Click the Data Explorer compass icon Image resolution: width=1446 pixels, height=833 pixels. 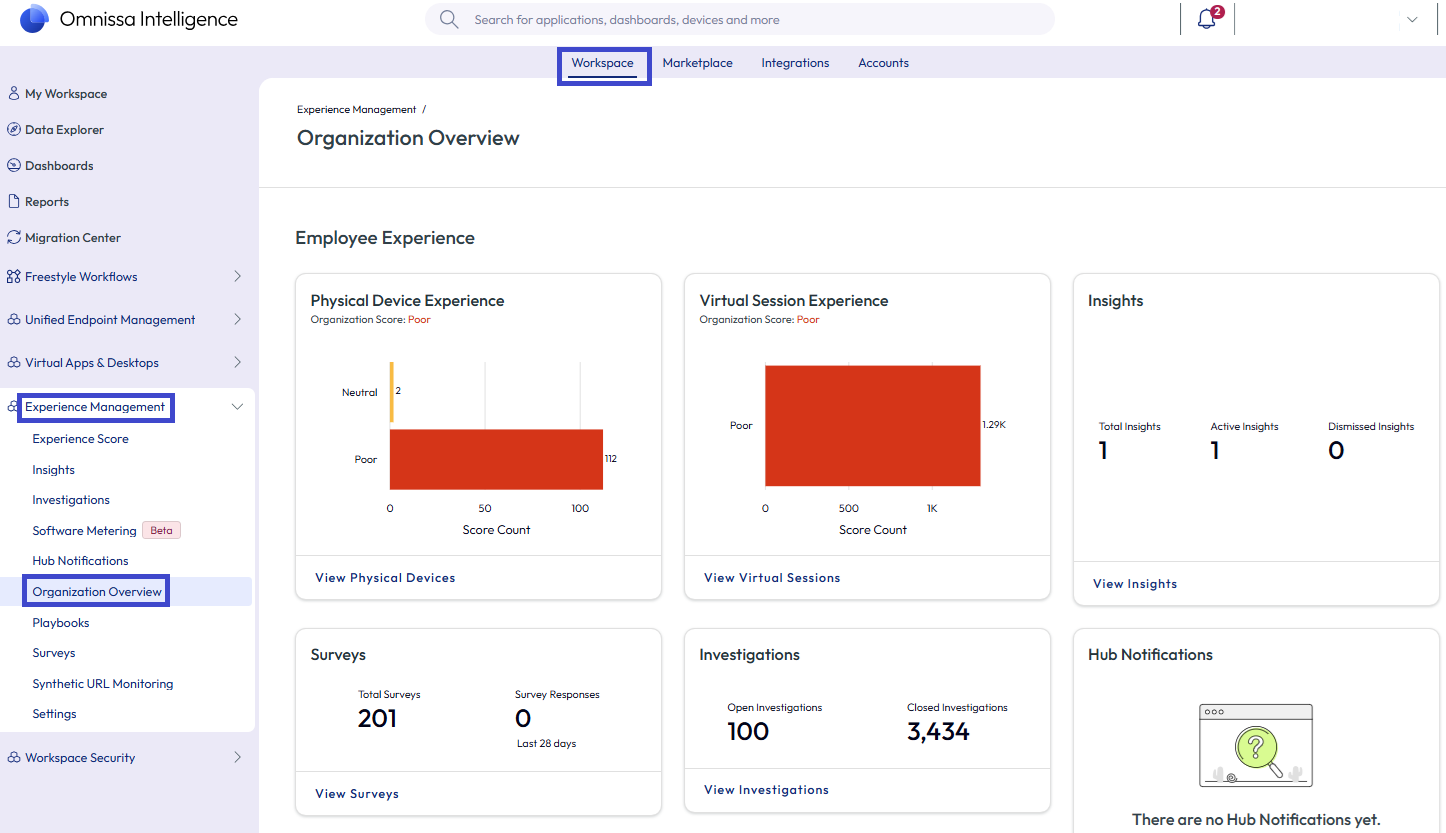pyautogui.click(x=14, y=129)
